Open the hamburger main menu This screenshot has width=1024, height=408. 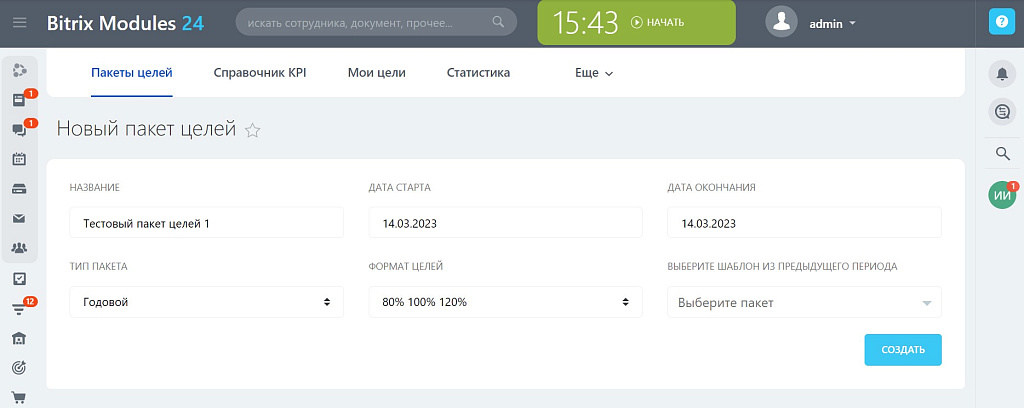(19, 22)
